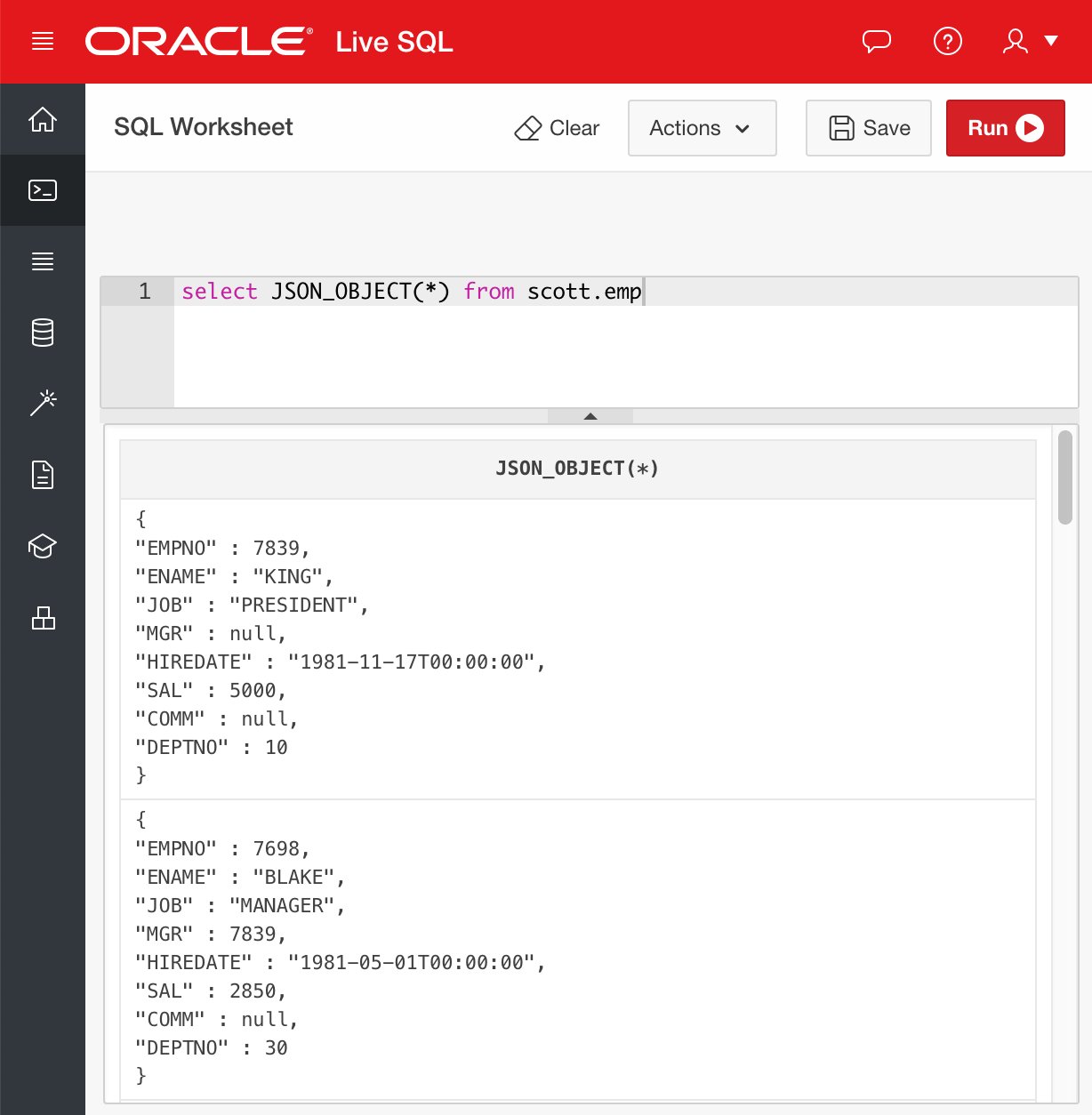The image size is (1092, 1115).
Task: Expand the user account dropdown arrow
Action: [x=1051, y=41]
